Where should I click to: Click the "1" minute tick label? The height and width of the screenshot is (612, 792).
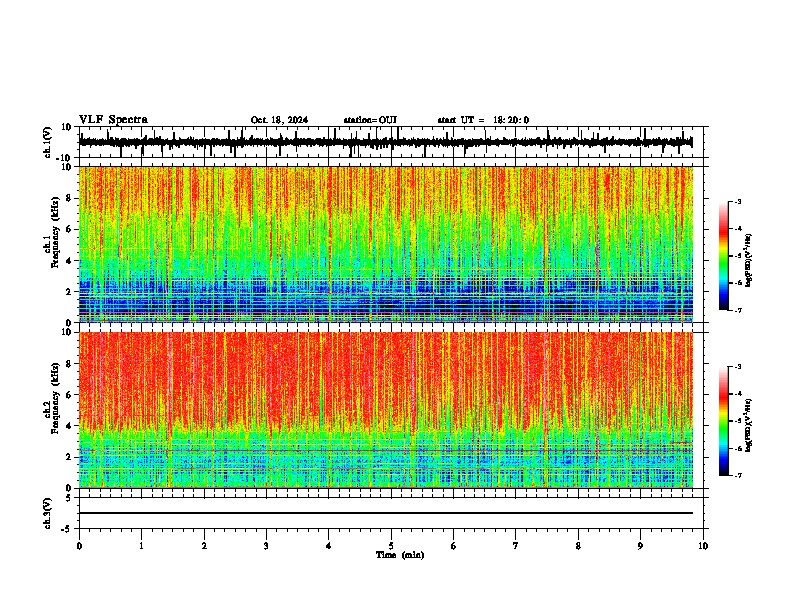point(141,546)
